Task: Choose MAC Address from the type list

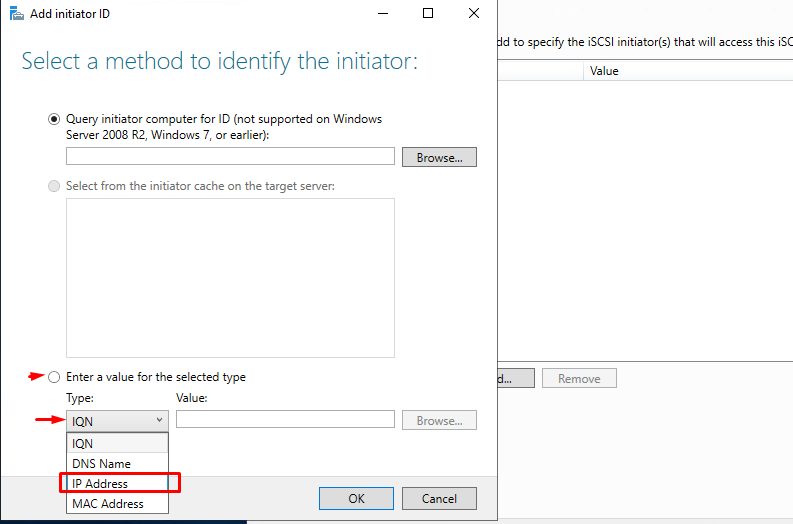Action: [117, 503]
